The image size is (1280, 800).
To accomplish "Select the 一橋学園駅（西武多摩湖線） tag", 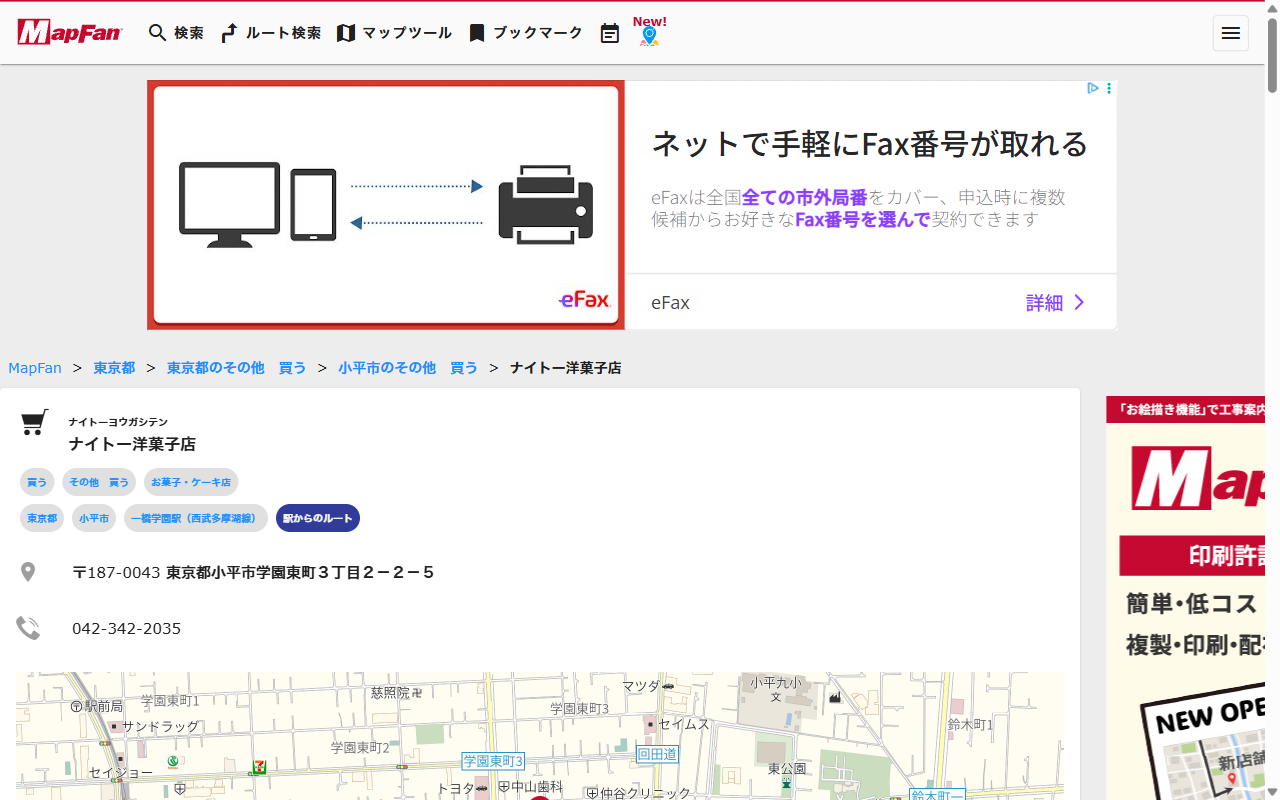I will coord(196,518).
